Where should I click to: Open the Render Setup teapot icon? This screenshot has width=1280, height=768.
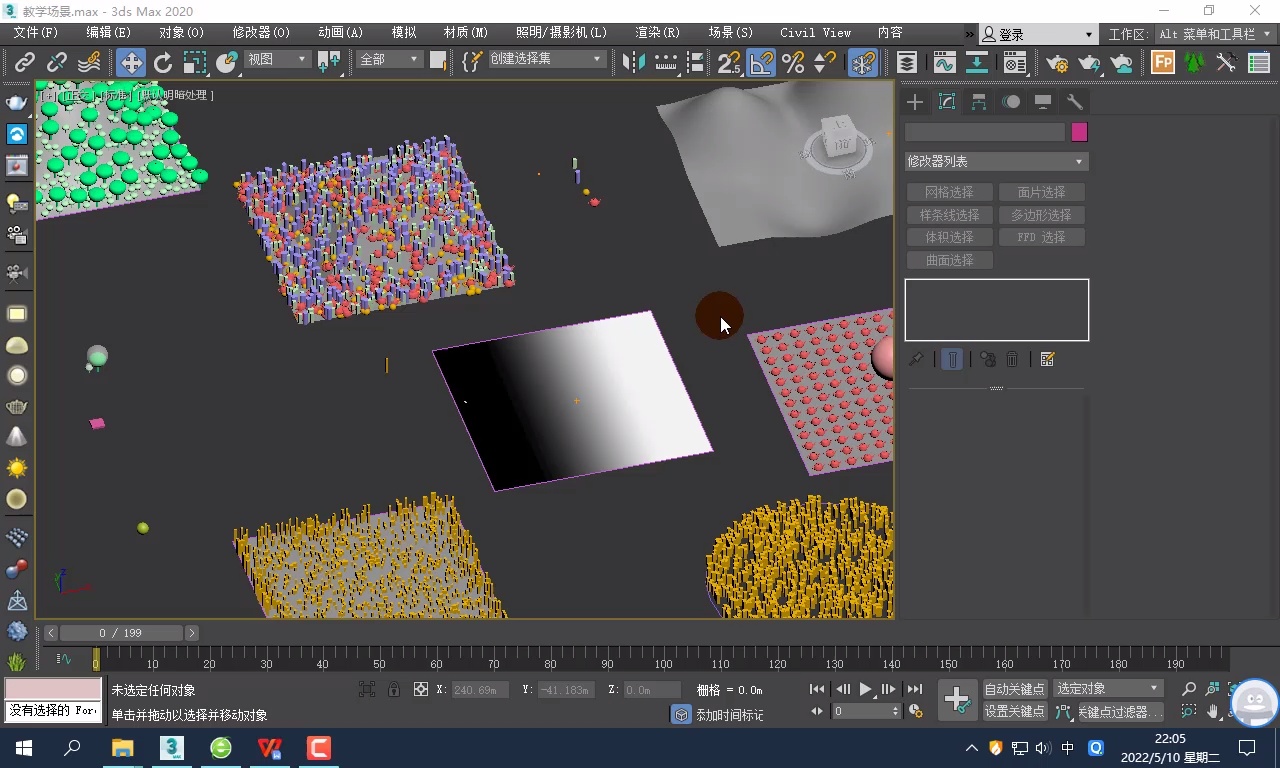[x=1057, y=63]
